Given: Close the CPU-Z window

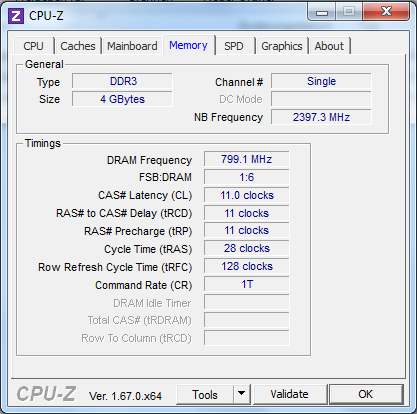Looking at the screenshot, I should point(386,12).
